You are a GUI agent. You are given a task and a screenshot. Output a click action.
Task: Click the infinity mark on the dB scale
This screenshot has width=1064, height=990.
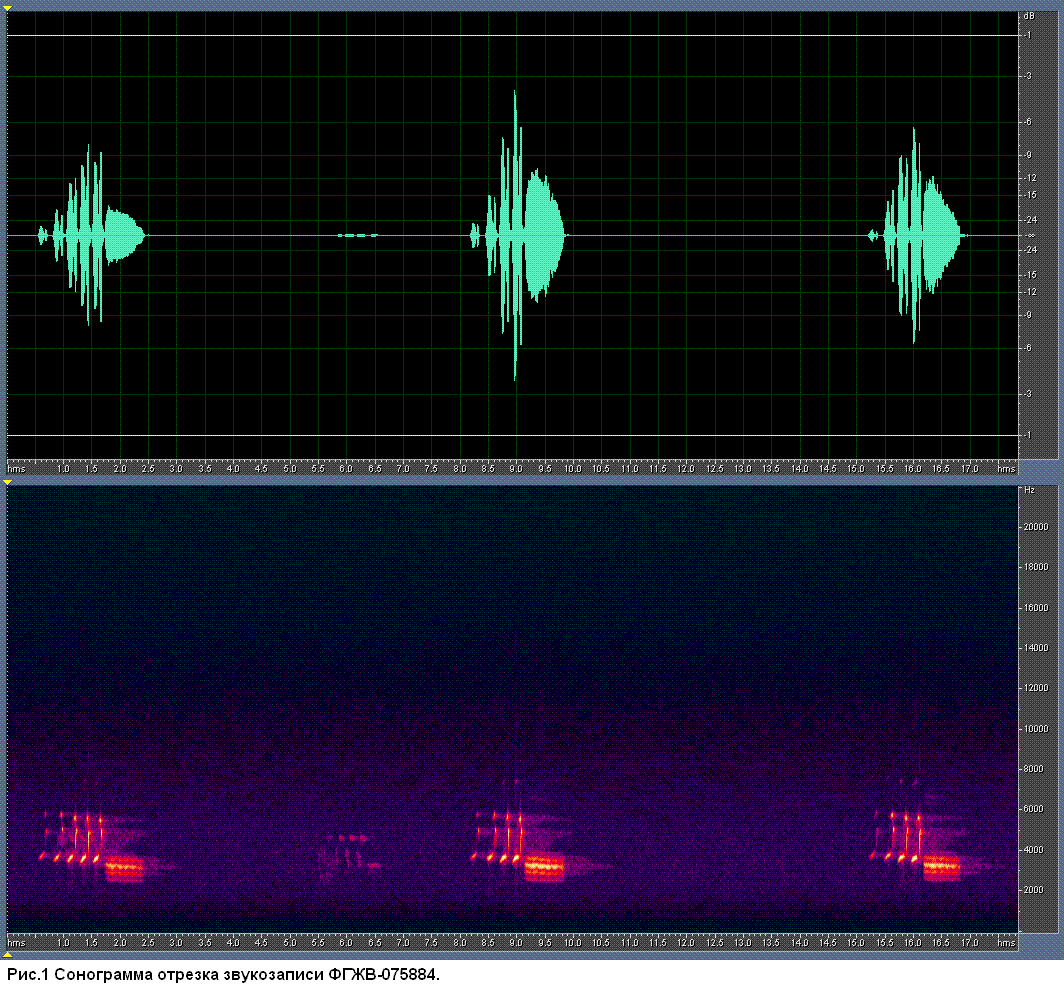(x=1031, y=235)
